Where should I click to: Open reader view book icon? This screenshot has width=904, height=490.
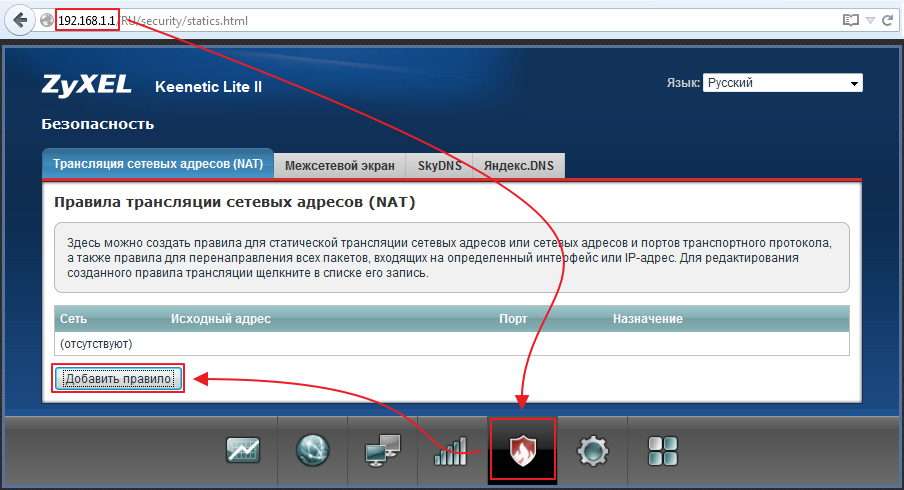click(x=850, y=21)
